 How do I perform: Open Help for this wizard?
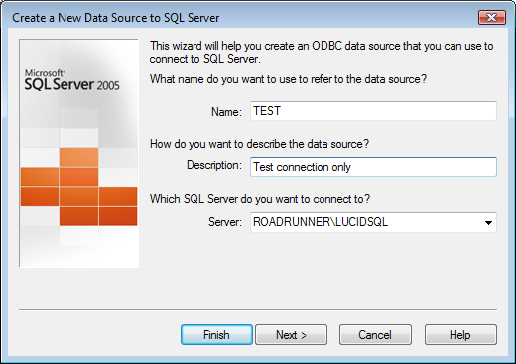461,335
